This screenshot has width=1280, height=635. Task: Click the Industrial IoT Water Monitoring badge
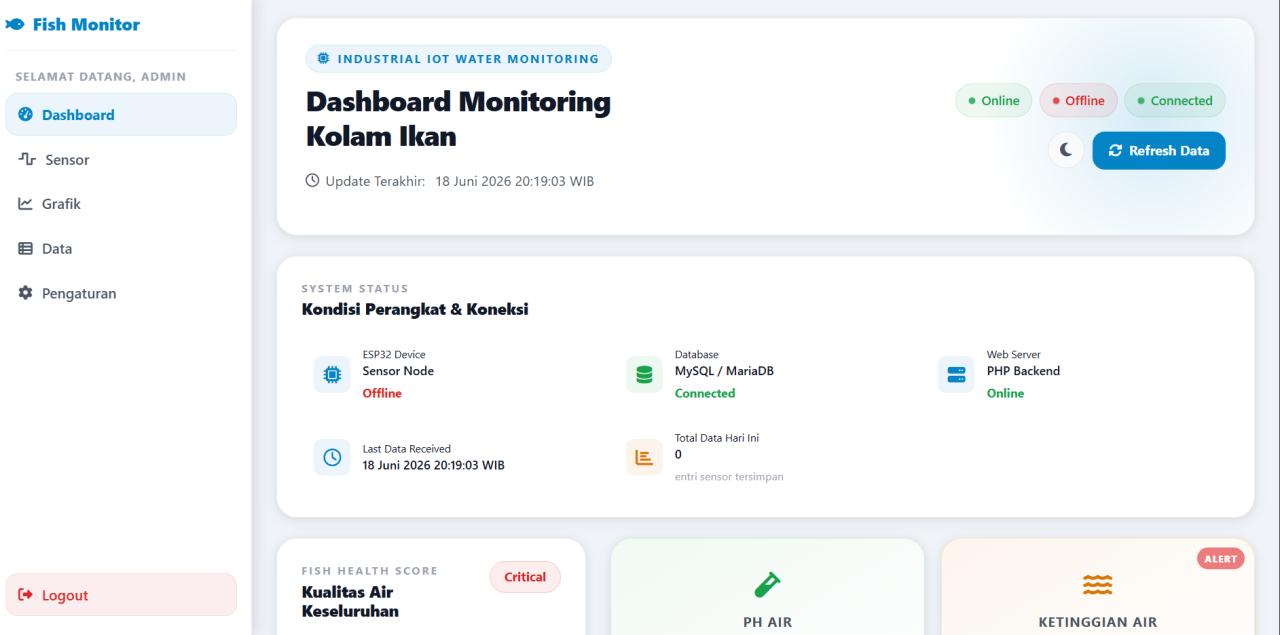[x=459, y=58]
